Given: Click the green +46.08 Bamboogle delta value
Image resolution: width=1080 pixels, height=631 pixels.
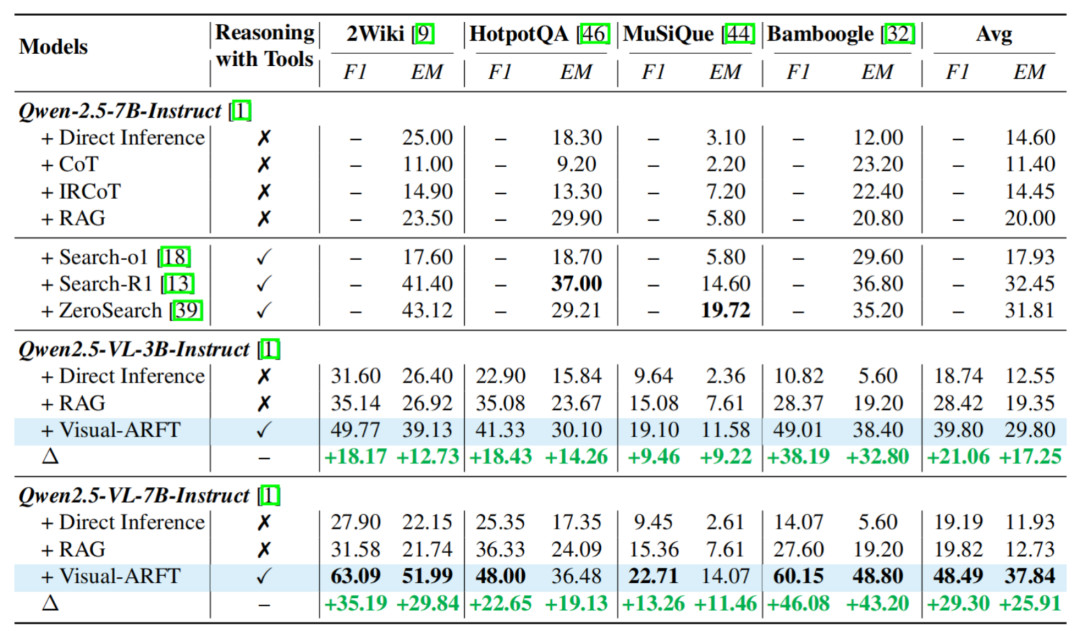Looking at the screenshot, I should (799, 603).
